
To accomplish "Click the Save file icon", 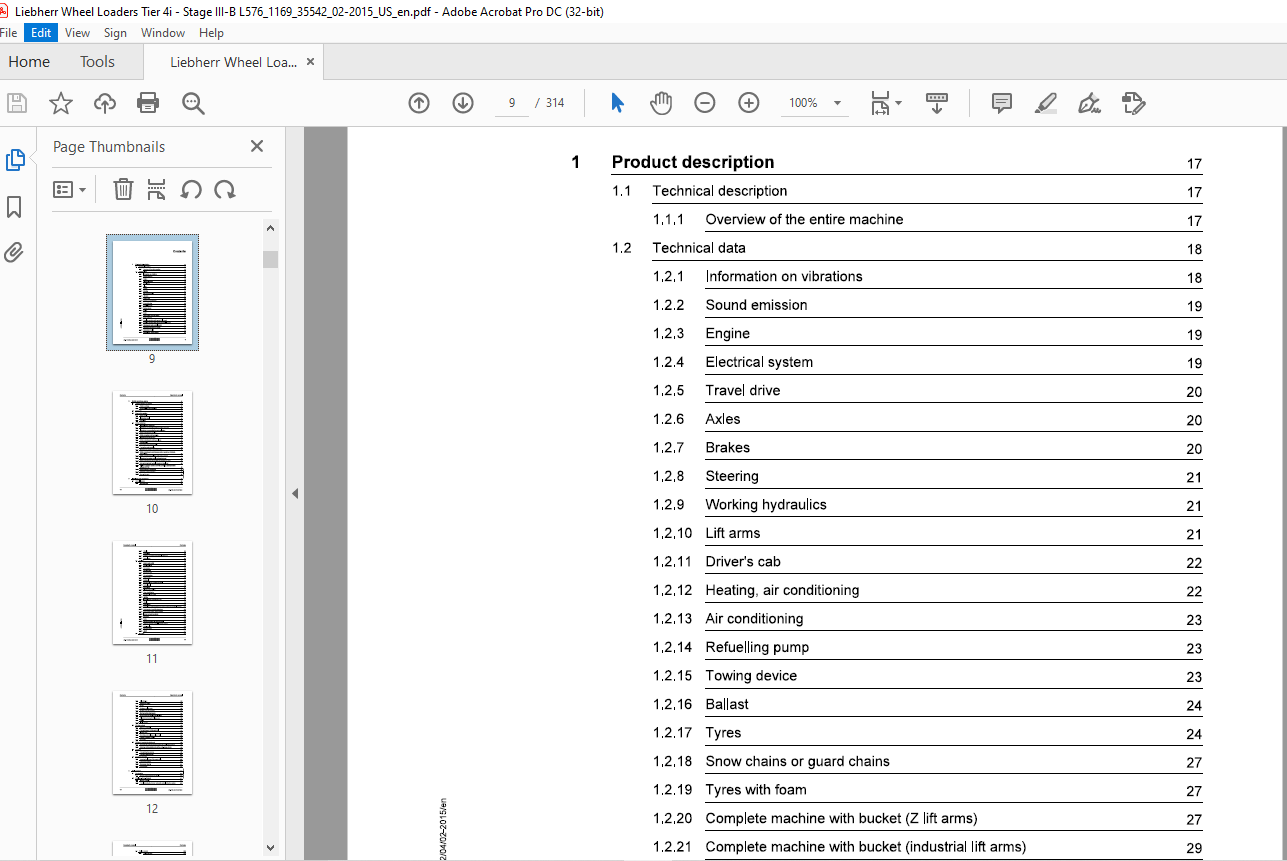I will (x=17, y=103).
